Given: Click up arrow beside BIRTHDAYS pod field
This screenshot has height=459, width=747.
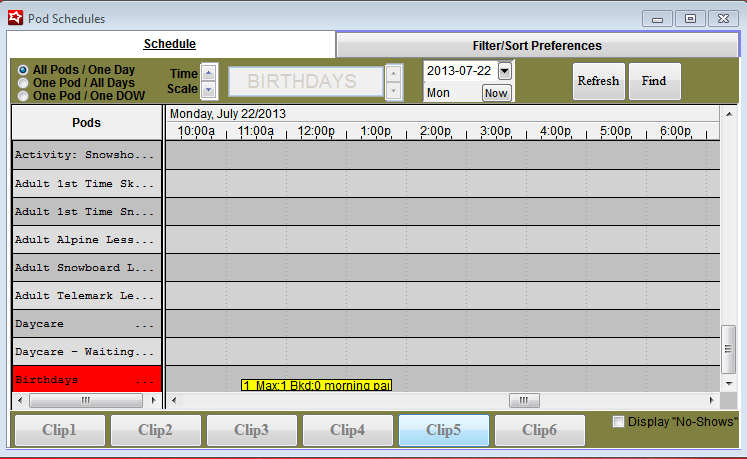Looking at the screenshot, I should (x=394, y=73).
